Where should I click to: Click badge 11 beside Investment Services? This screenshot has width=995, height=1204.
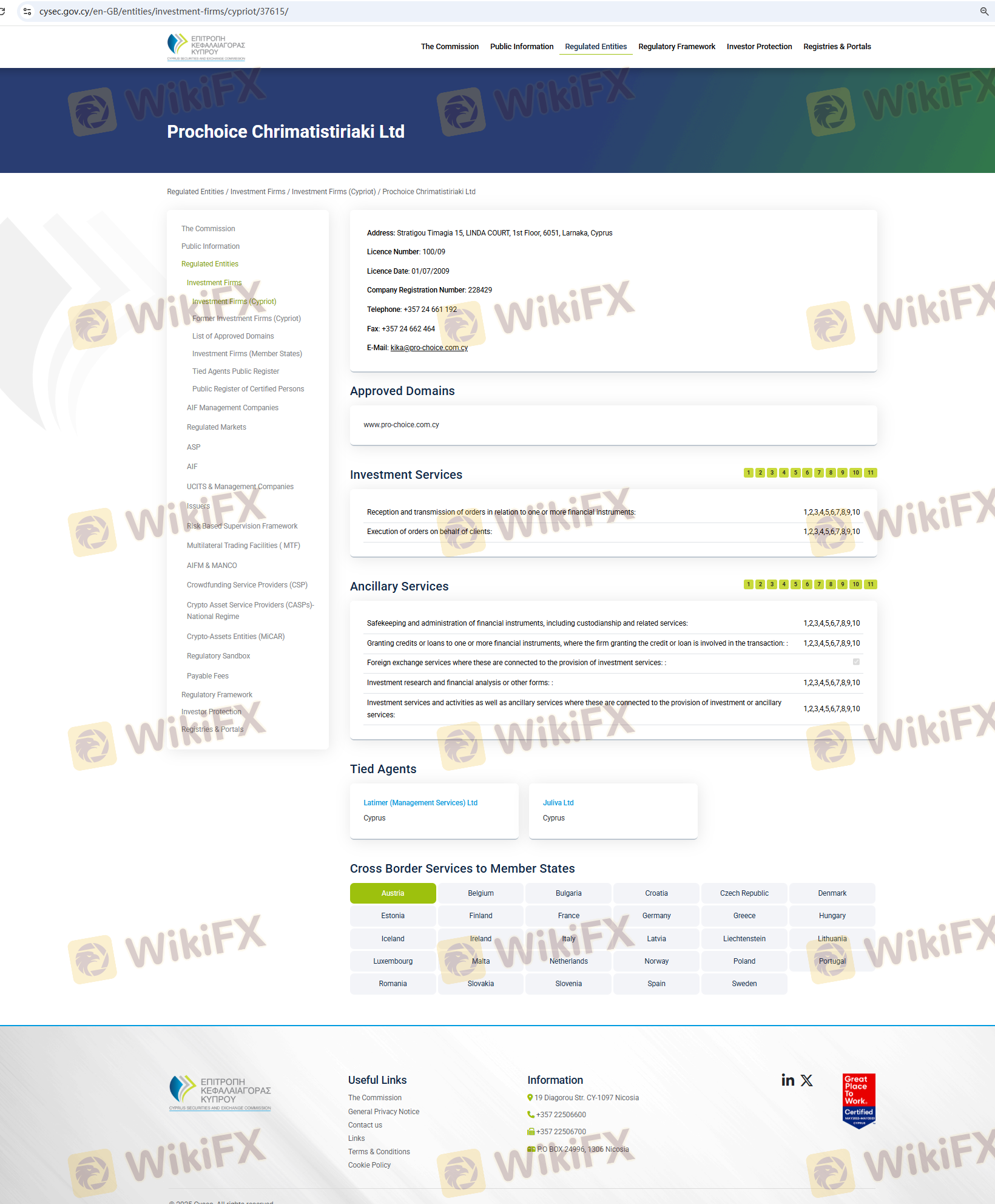pos(870,473)
